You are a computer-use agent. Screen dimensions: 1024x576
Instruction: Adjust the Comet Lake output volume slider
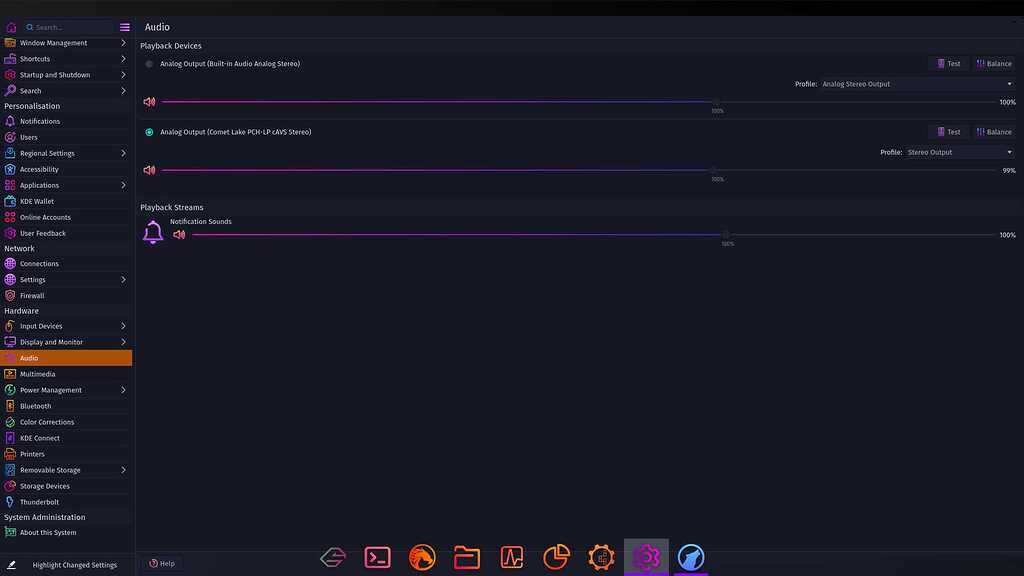coord(712,170)
